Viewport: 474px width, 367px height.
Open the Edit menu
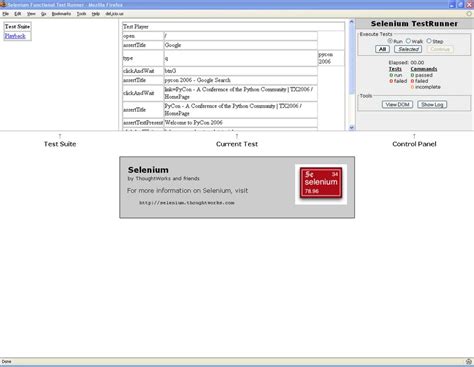[x=18, y=14]
